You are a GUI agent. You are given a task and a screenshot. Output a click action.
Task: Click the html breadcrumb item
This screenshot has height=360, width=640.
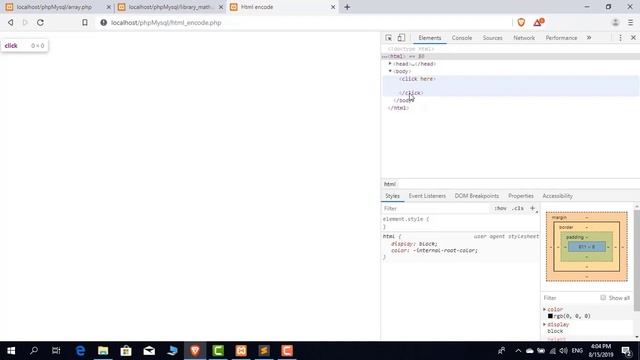[390, 184]
